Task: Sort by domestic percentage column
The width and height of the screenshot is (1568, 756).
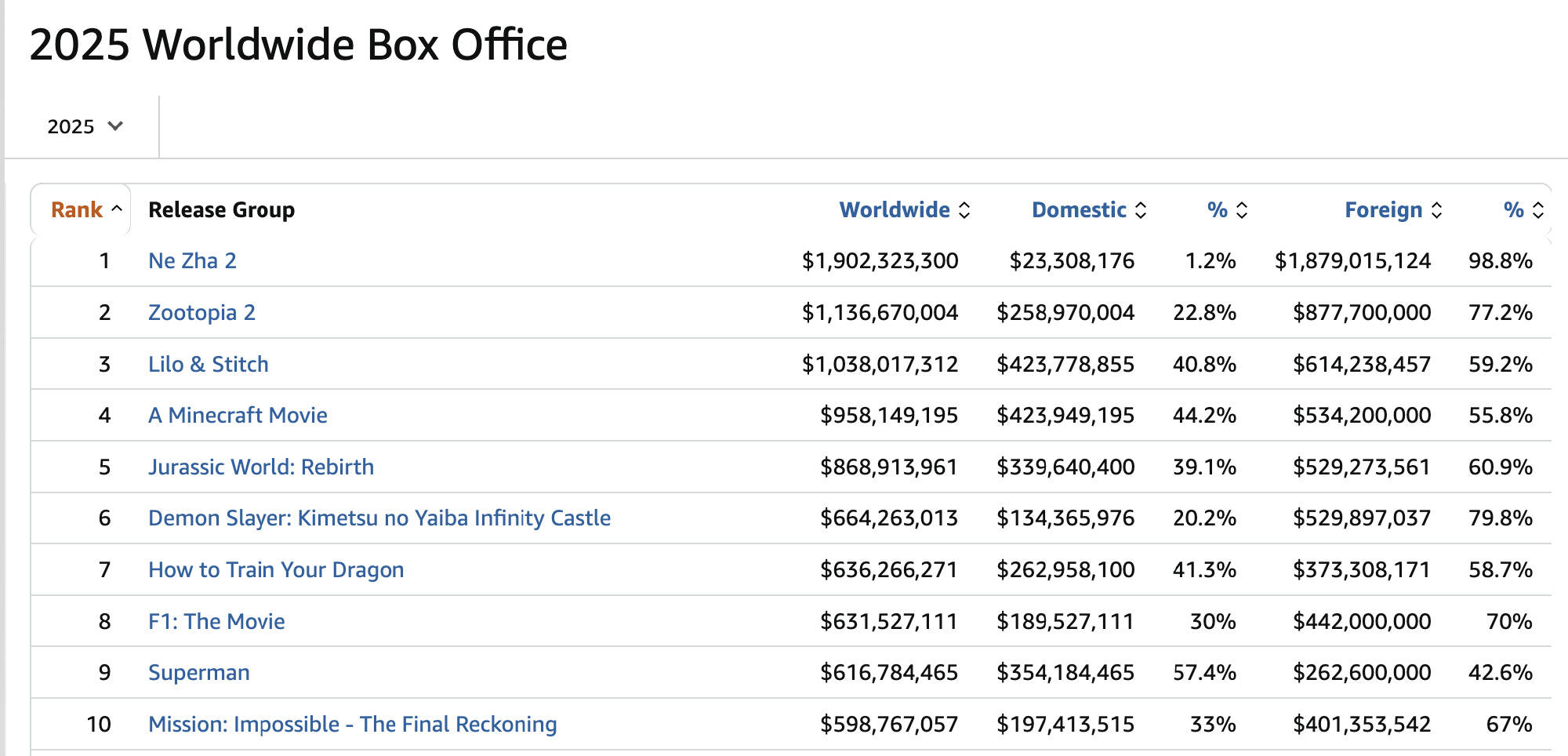Action: 1226,210
